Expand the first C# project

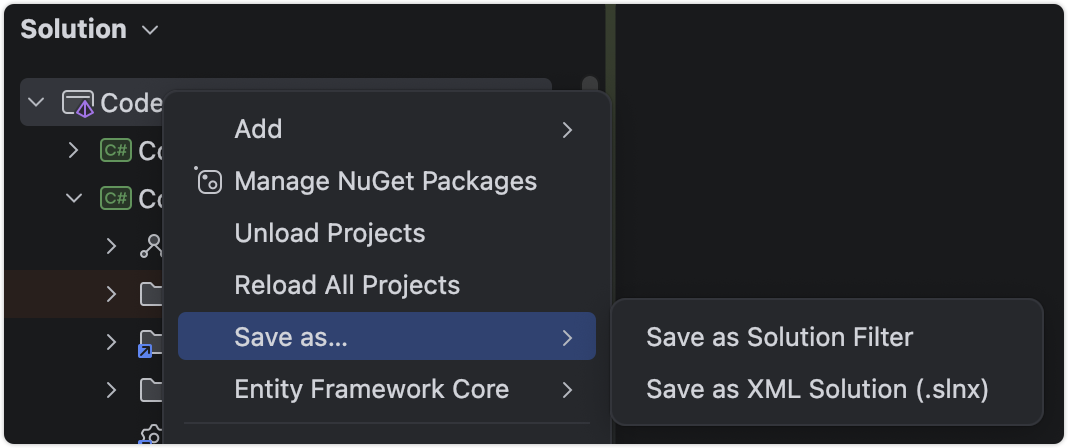[x=72, y=151]
